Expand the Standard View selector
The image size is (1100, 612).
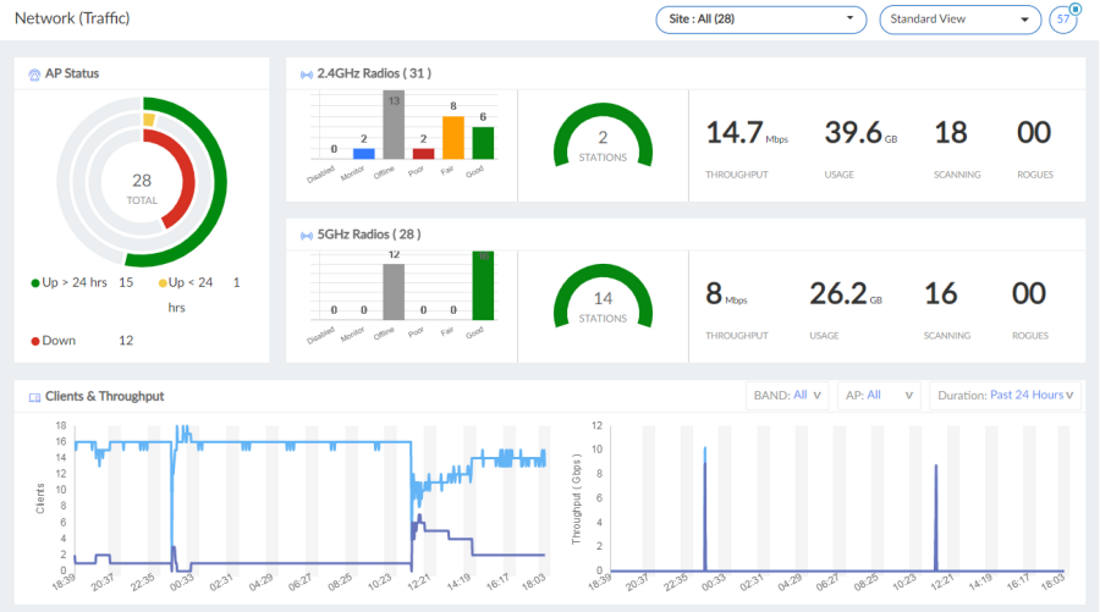pyautogui.click(x=960, y=19)
